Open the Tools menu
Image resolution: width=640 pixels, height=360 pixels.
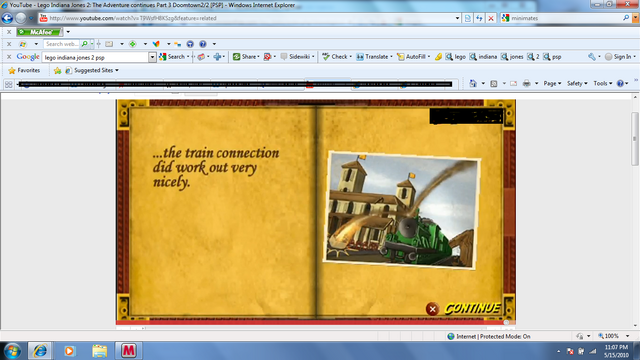pos(603,83)
